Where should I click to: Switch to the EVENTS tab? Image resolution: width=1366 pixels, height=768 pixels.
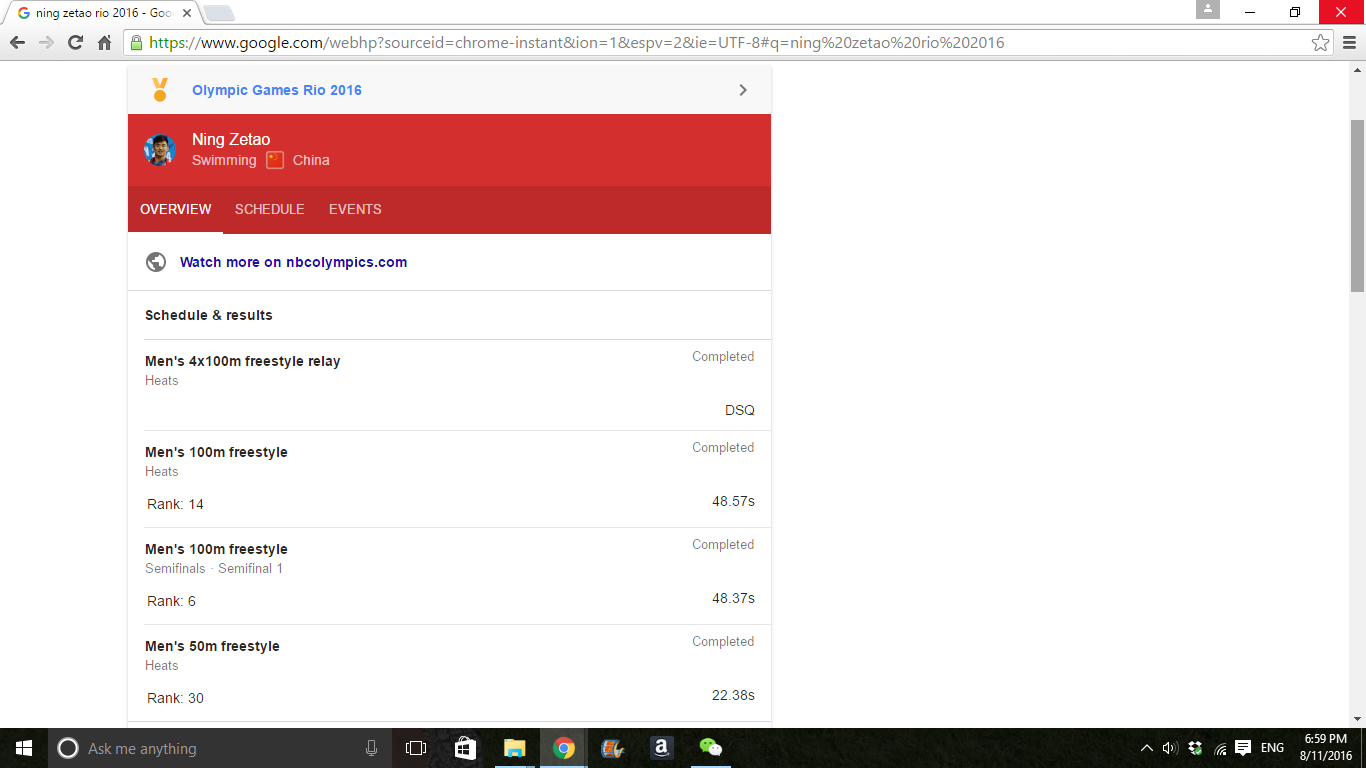[355, 209]
